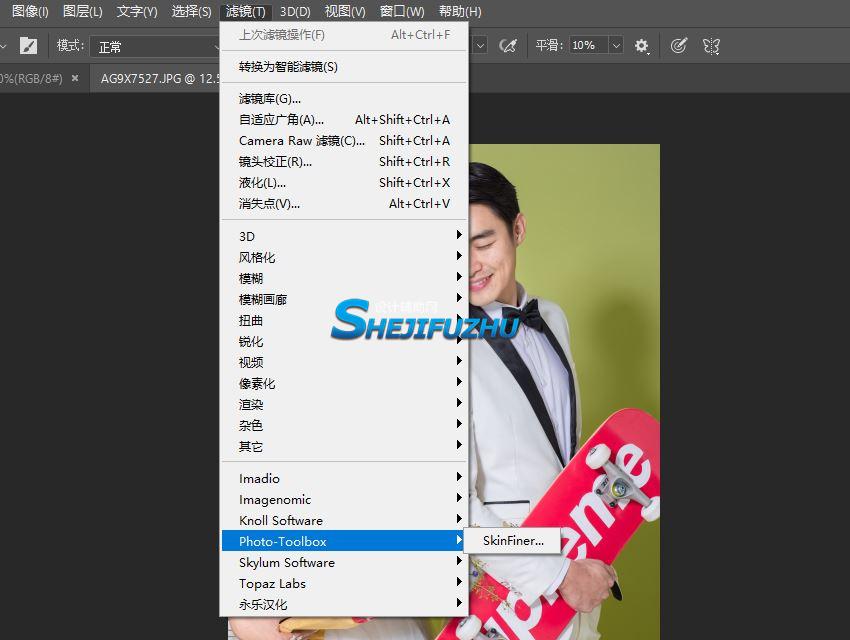Close the 滤镜(T) menu from the menu bar
The height and width of the screenshot is (640, 850).
(246, 11)
